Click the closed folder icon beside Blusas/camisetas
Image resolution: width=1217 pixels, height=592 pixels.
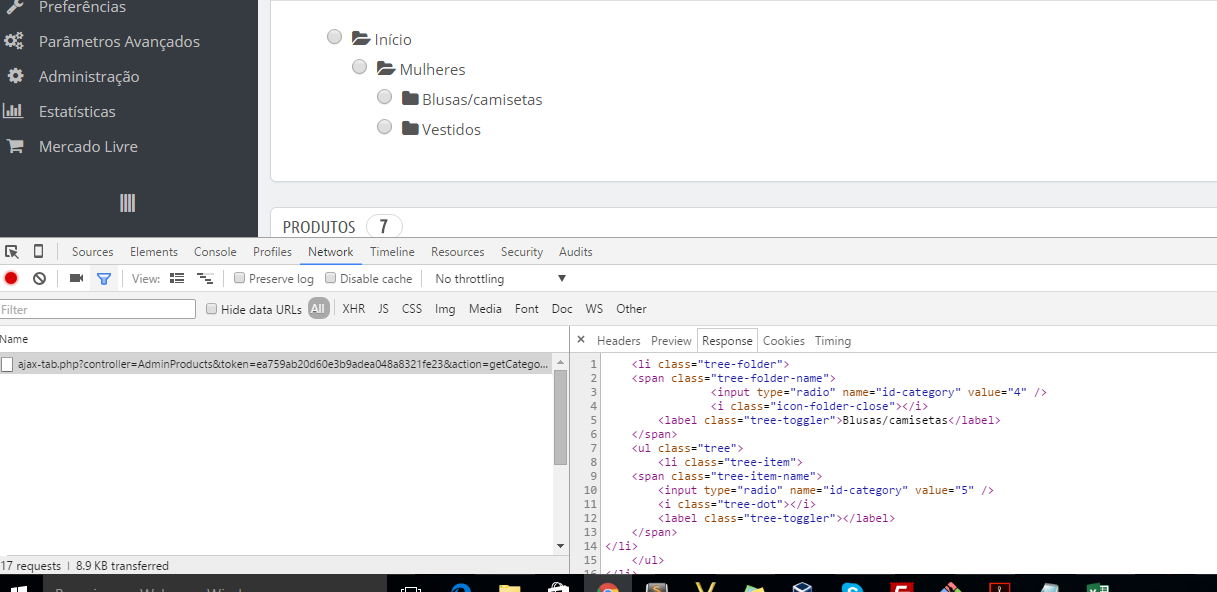pyautogui.click(x=410, y=99)
